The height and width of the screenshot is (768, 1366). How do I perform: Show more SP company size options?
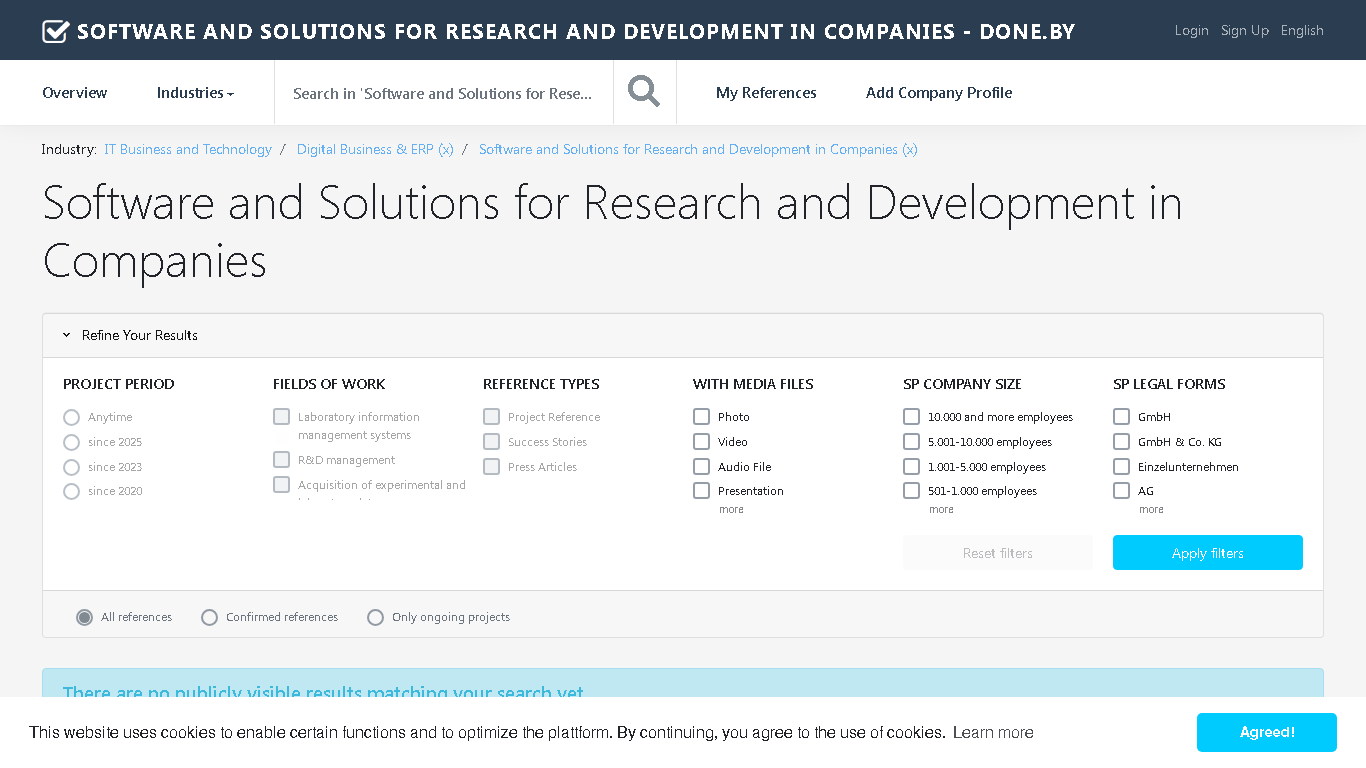point(941,510)
